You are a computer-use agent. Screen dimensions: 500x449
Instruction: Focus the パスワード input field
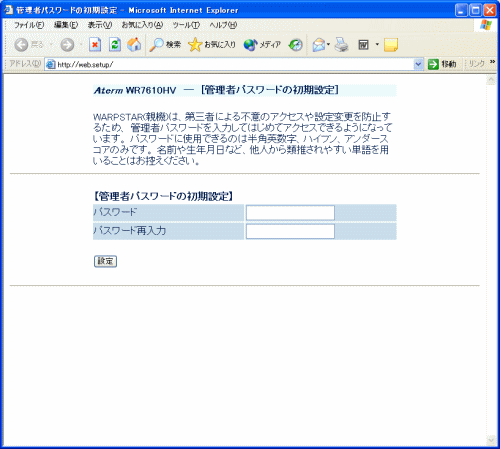290,213
